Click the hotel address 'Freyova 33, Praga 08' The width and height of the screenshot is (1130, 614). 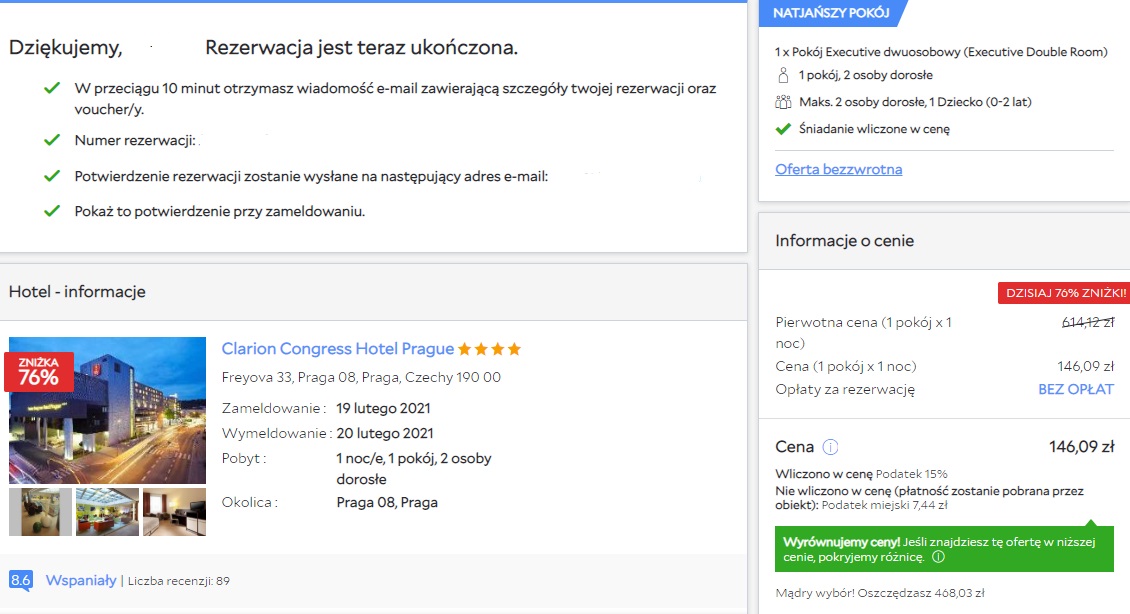point(361,377)
